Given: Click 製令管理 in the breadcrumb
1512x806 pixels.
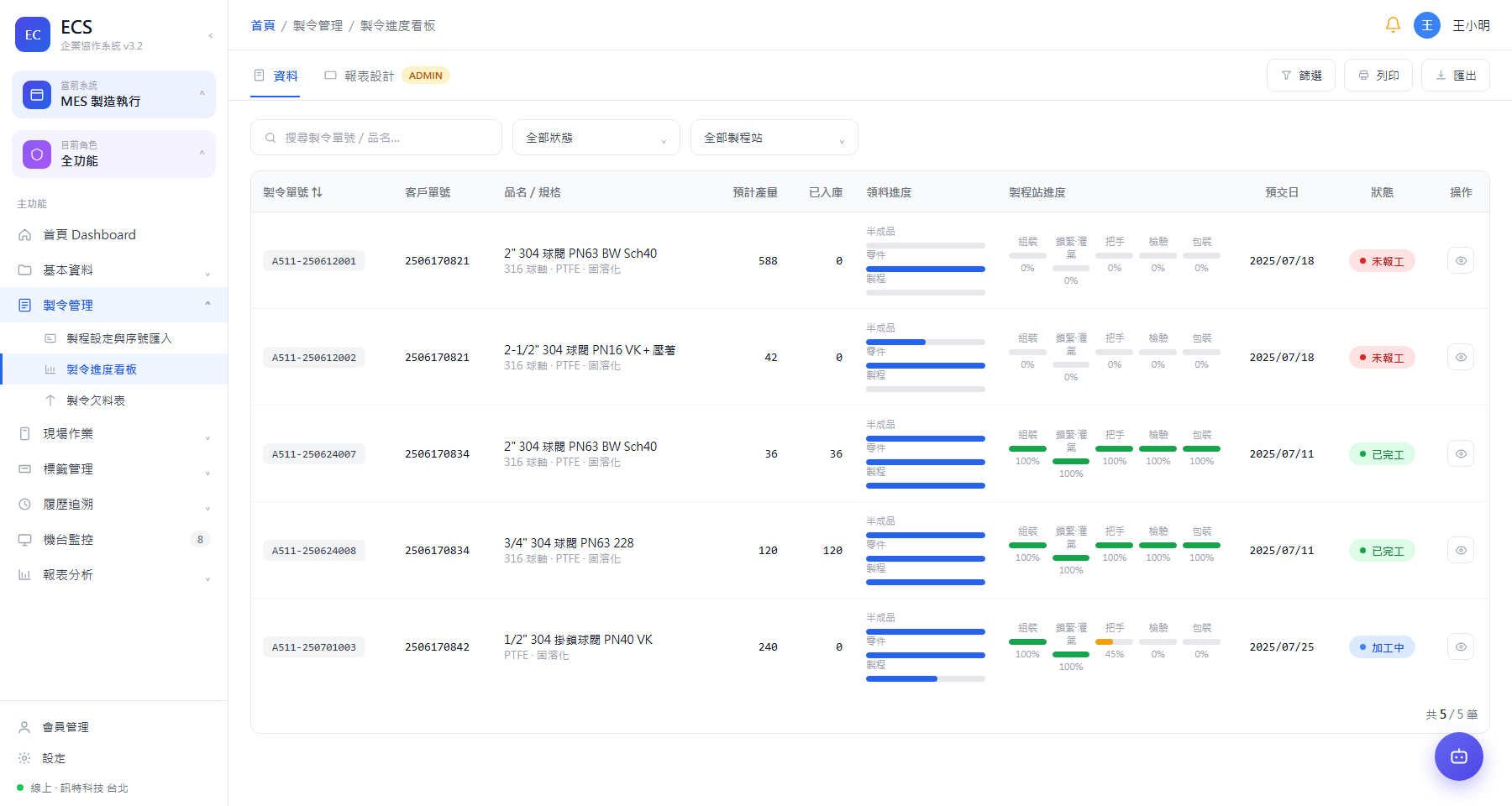Looking at the screenshot, I should pos(318,26).
